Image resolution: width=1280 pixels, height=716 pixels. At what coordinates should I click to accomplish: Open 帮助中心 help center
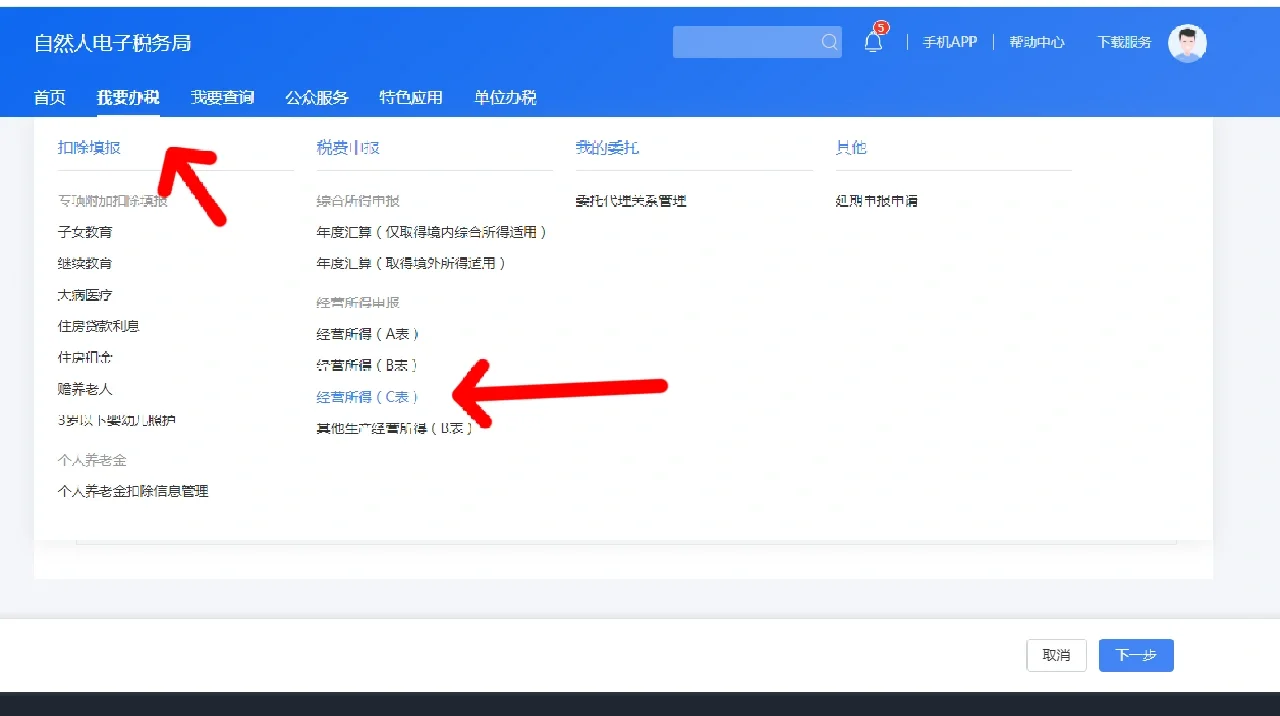point(1037,42)
